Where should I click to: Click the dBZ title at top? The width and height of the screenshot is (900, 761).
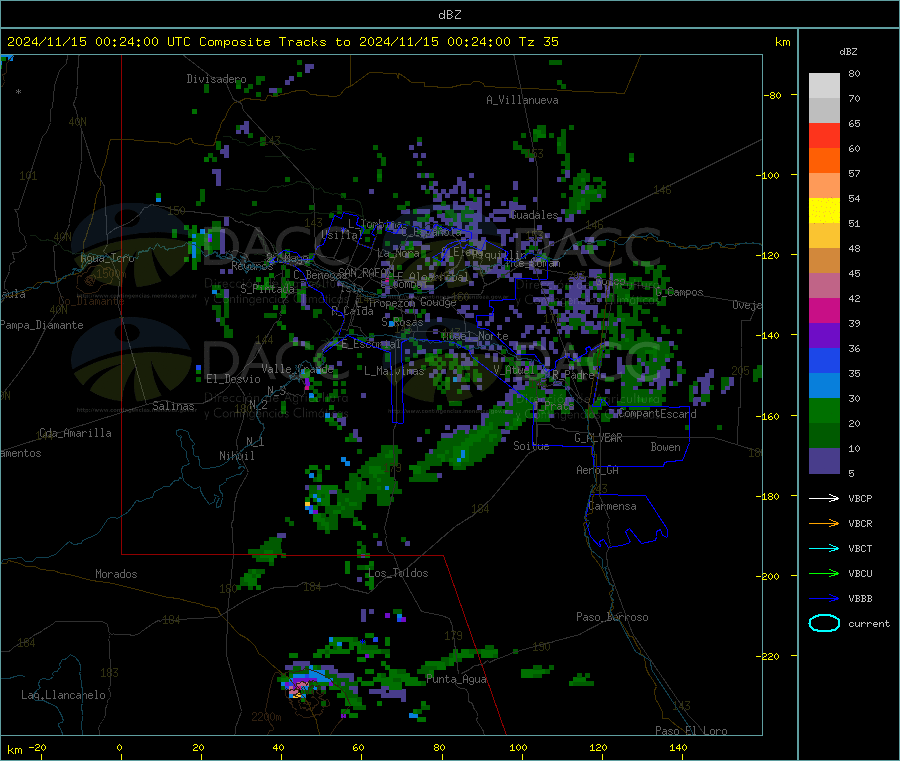pyautogui.click(x=449, y=15)
